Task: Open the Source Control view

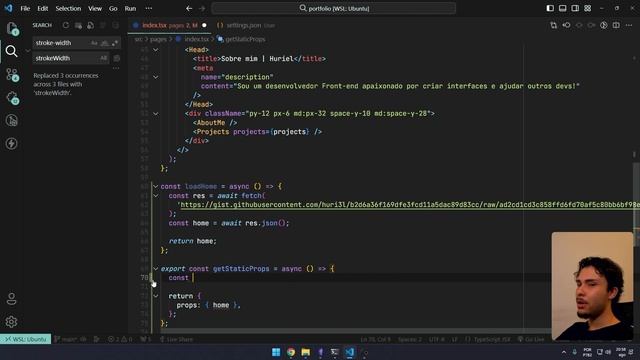Action: [x=11, y=75]
